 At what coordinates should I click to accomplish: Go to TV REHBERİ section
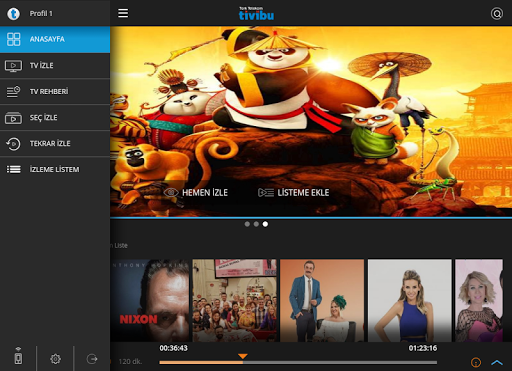tap(55, 91)
